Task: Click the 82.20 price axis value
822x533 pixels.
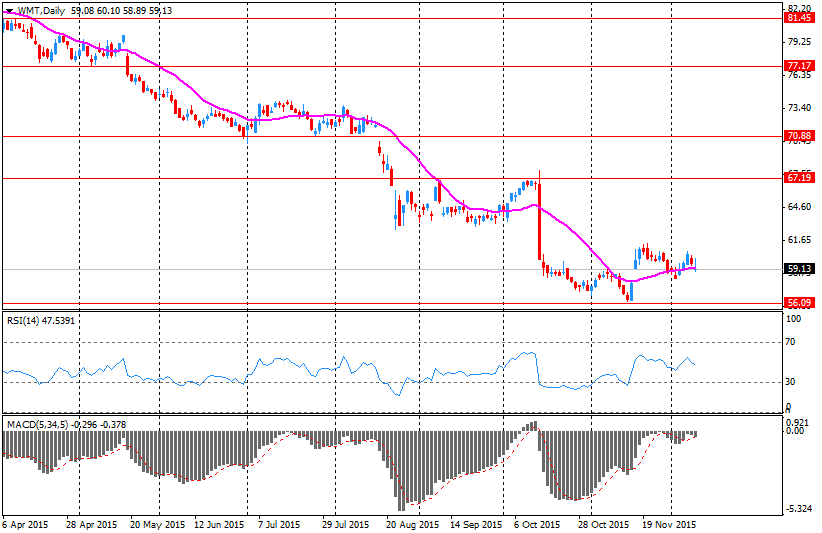Action: point(799,8)
